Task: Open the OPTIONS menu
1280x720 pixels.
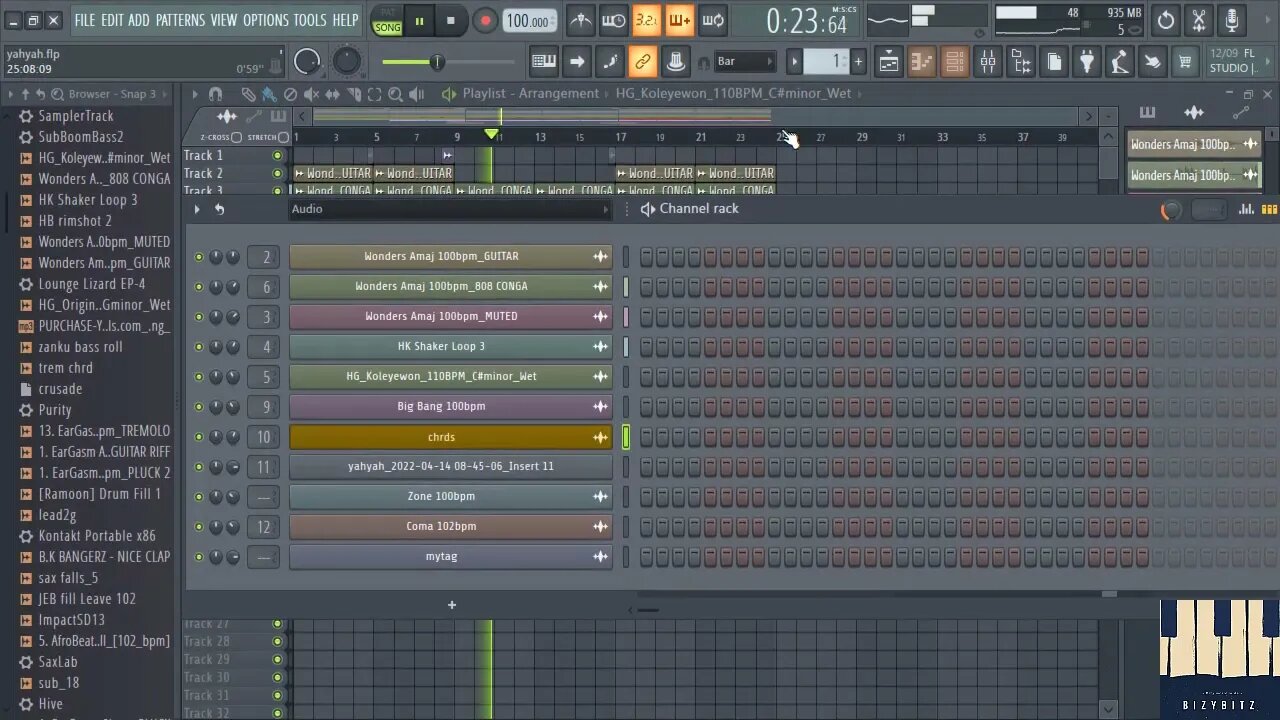Action: click(x=266, y=20)
